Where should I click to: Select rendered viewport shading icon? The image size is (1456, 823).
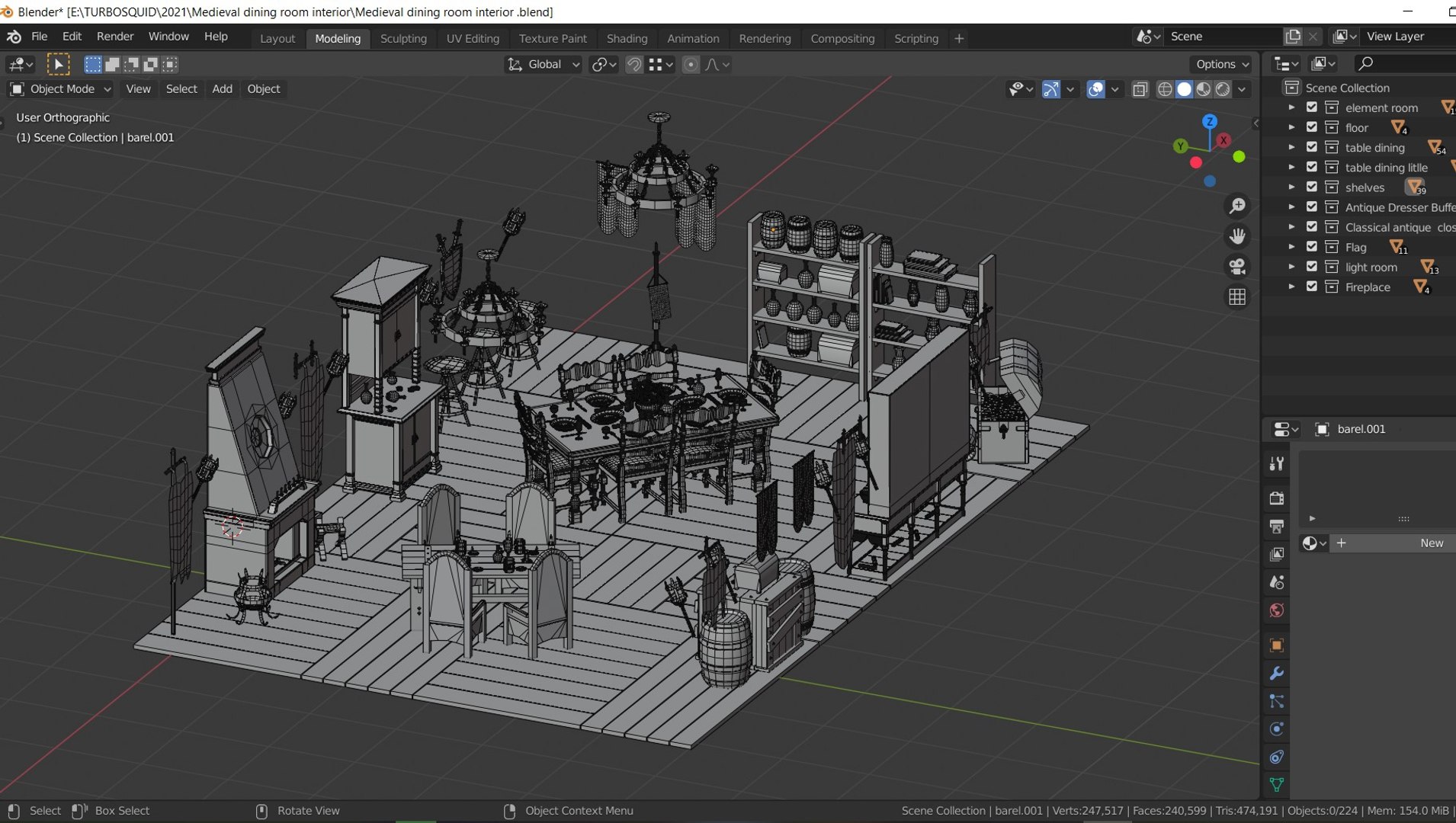pos(1223,89)
